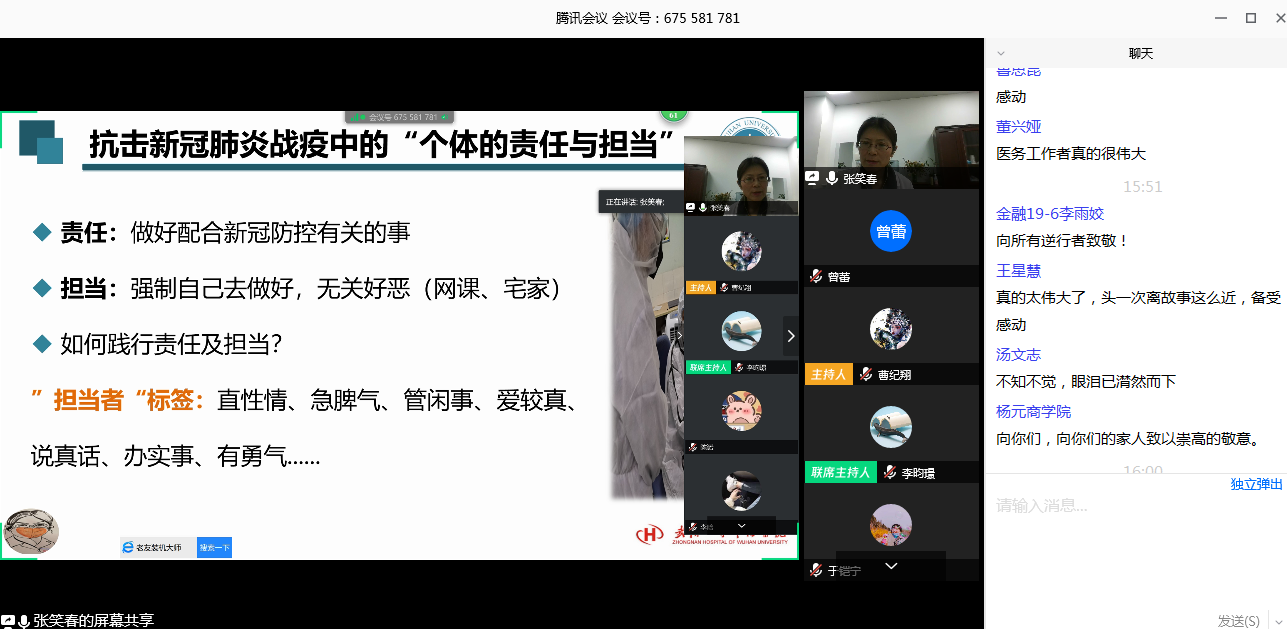Open sender name 金融19-6李雨姣 in chat

coord(1049,214)
